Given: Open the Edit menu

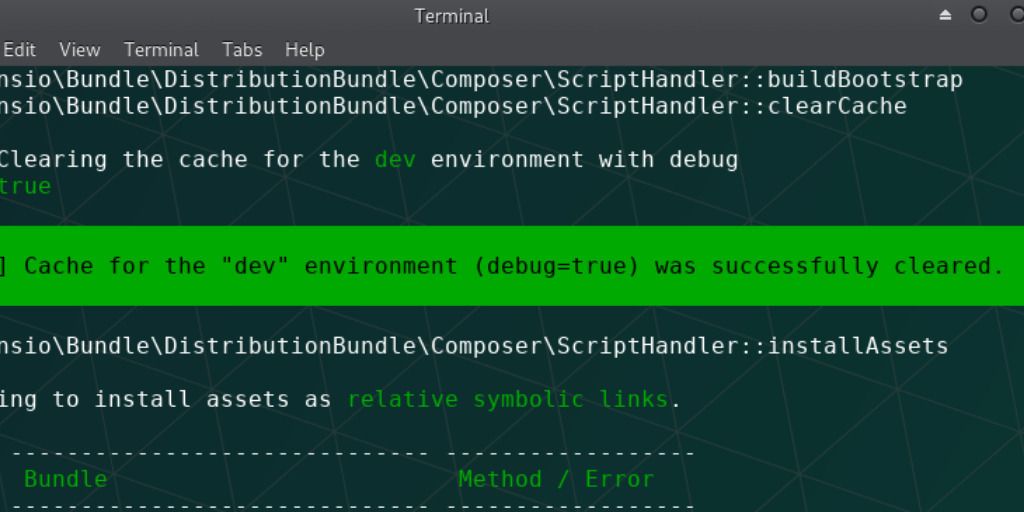Looking at the screenshot, I should click(x=20, y=50).
